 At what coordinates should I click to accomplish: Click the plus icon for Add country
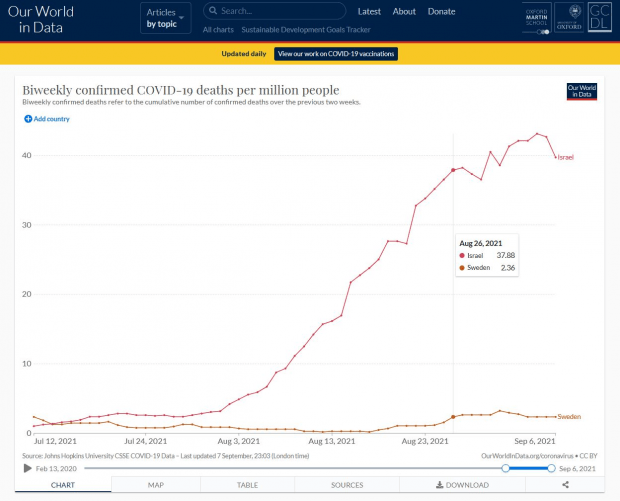tap(29, 119)
